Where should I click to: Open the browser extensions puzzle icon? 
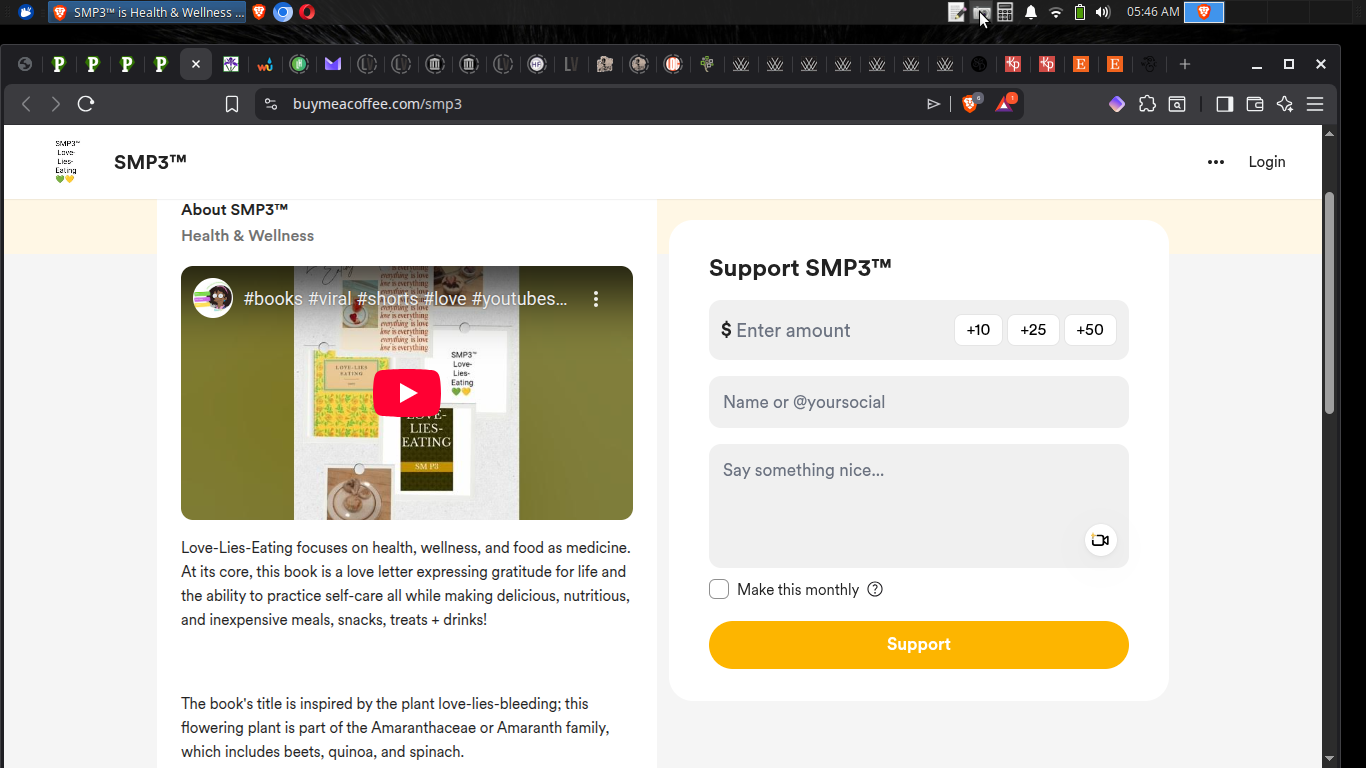point(1147,104)
